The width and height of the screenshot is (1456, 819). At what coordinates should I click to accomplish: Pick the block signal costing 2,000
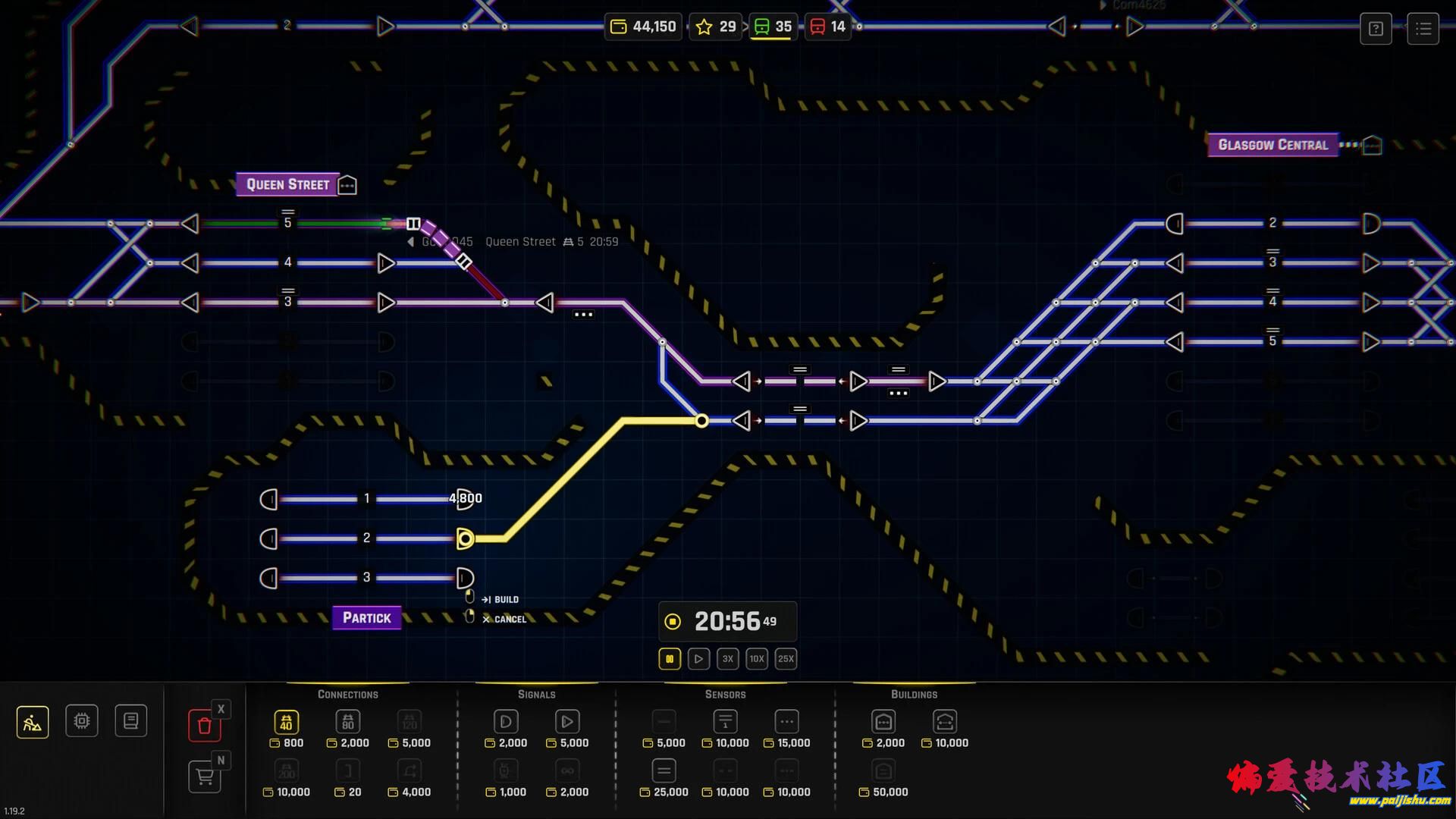[506, 722]
